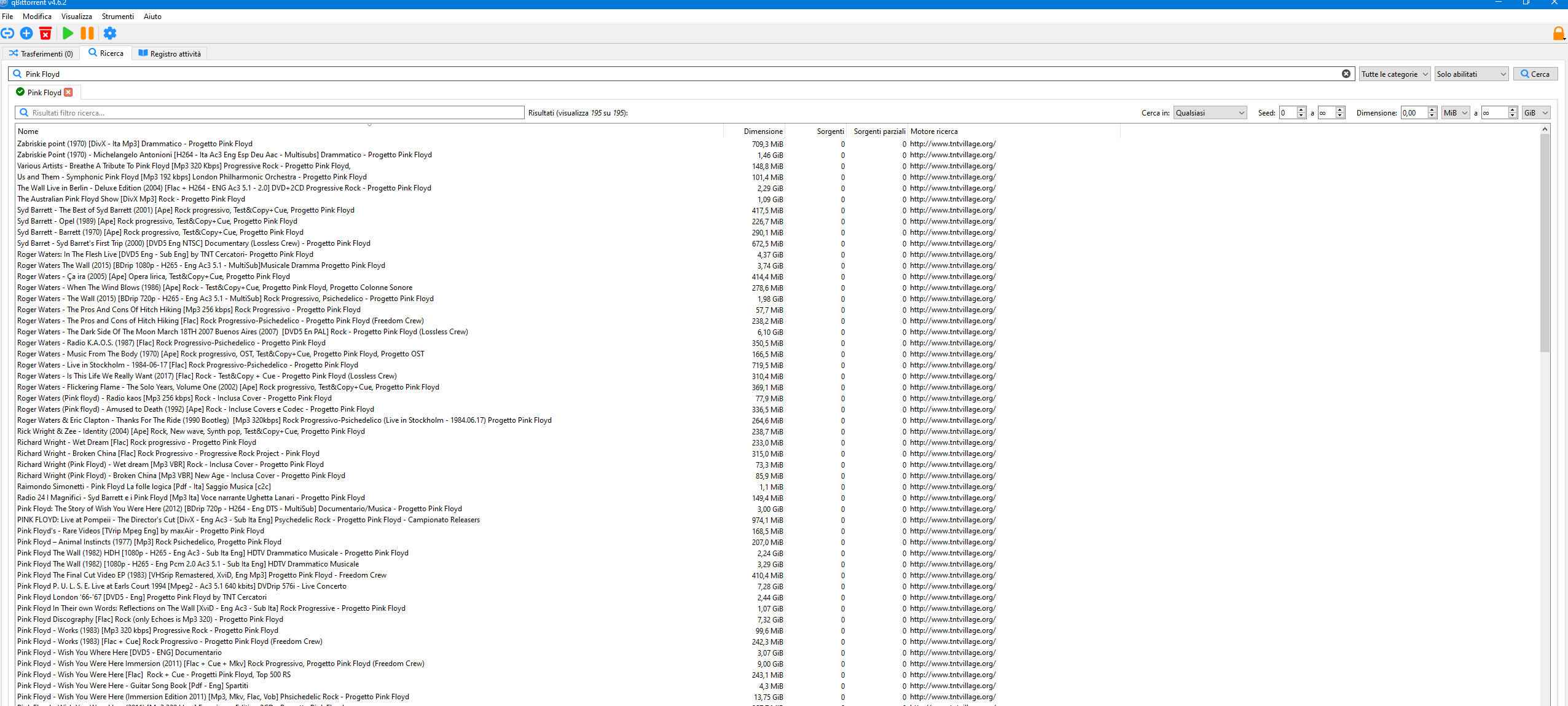Open the Visualizza menu
The width and height of the screenshot is (1568, 706).
coord(77,17)
